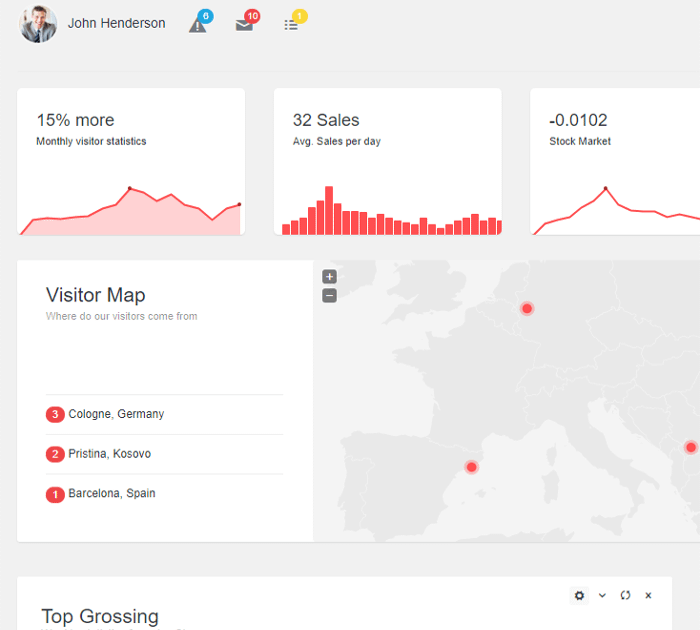This screenshot has height=630, width=700.
Task: Click the Cologne marker on map
Action: (x=527, y=309)
